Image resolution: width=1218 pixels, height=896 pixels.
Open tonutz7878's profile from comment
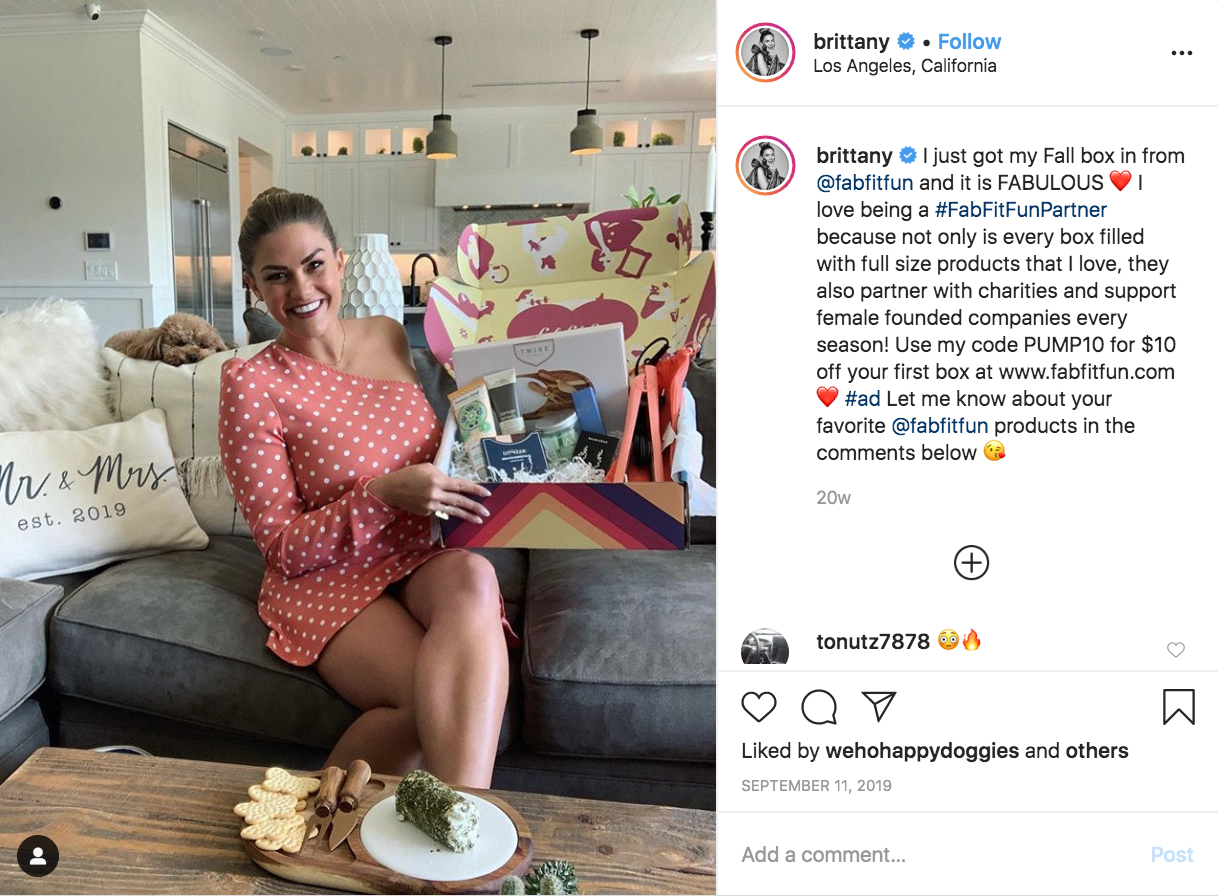coord(873,641)
